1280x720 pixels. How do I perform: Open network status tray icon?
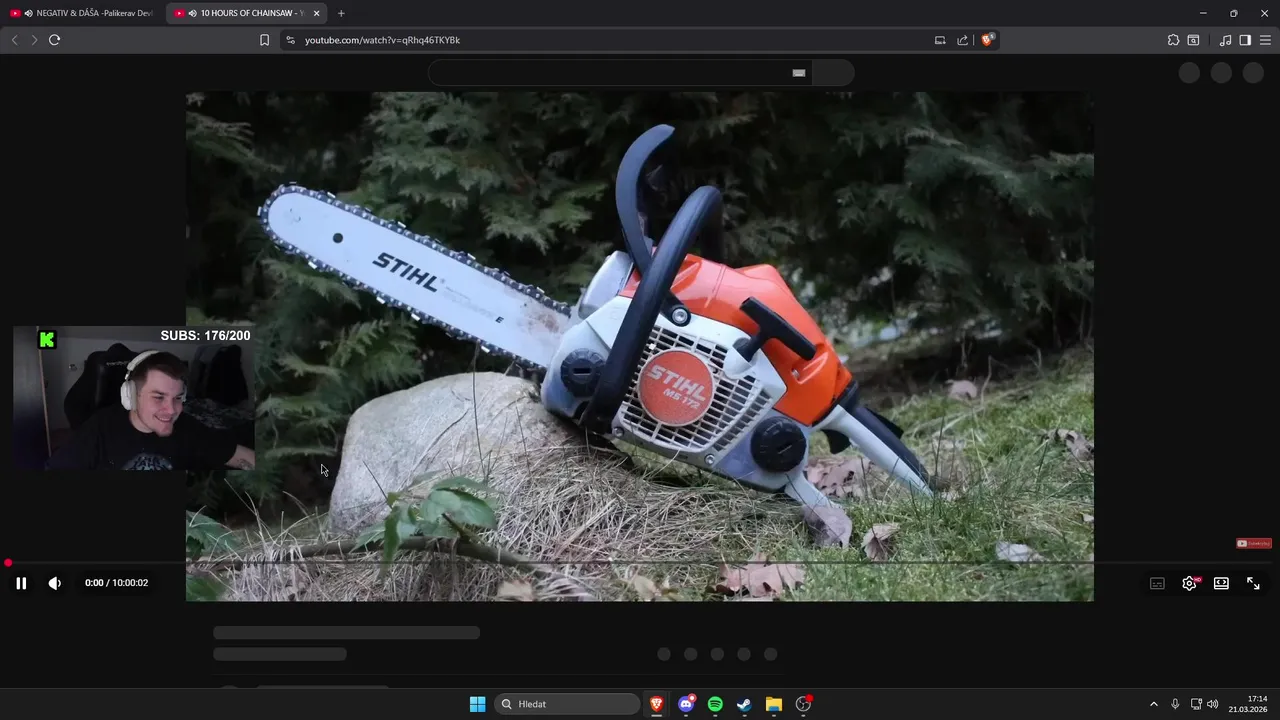pos(1196,704)
